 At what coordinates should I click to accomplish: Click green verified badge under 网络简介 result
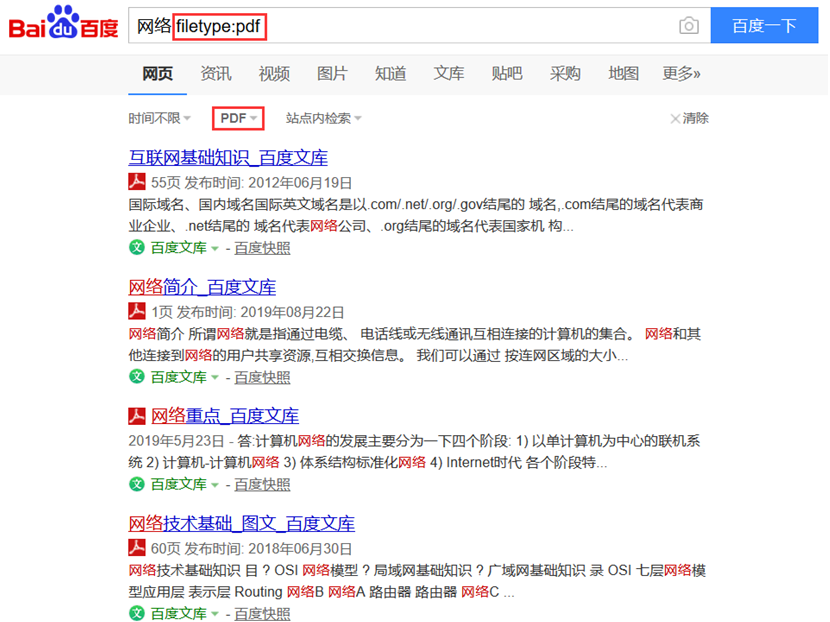(x=137, y=377)
